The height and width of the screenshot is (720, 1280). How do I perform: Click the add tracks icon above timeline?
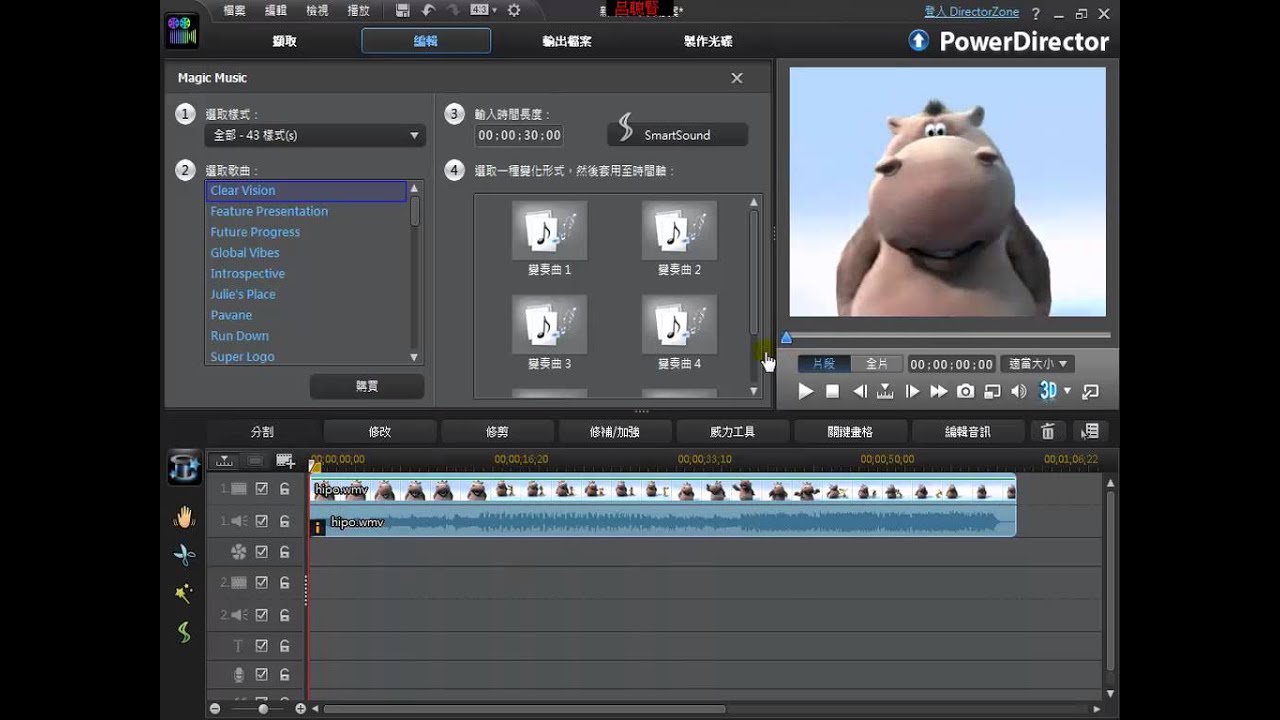pyautogui.click(x=286, y=461)
